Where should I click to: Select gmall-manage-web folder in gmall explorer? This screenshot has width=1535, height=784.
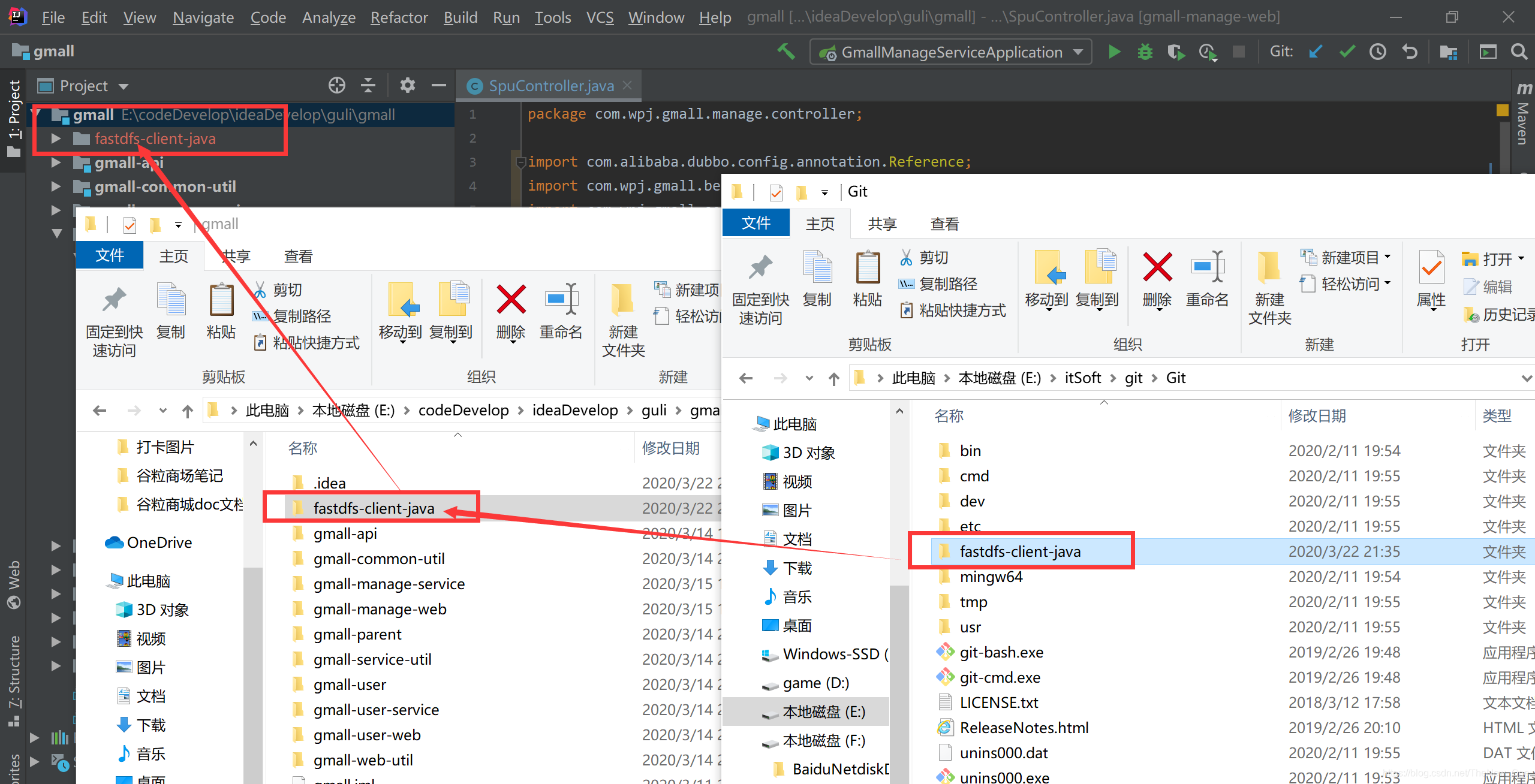[x=380, y=609]
